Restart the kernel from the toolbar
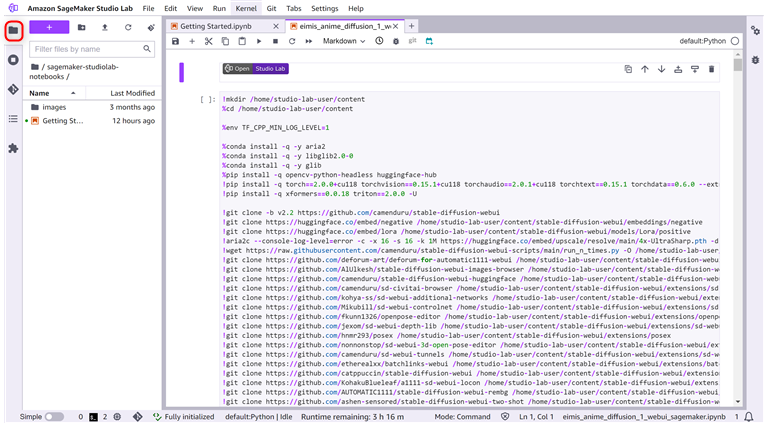This screenshot has width=768, height=423. pyautogui.click(x=291, y=41)
